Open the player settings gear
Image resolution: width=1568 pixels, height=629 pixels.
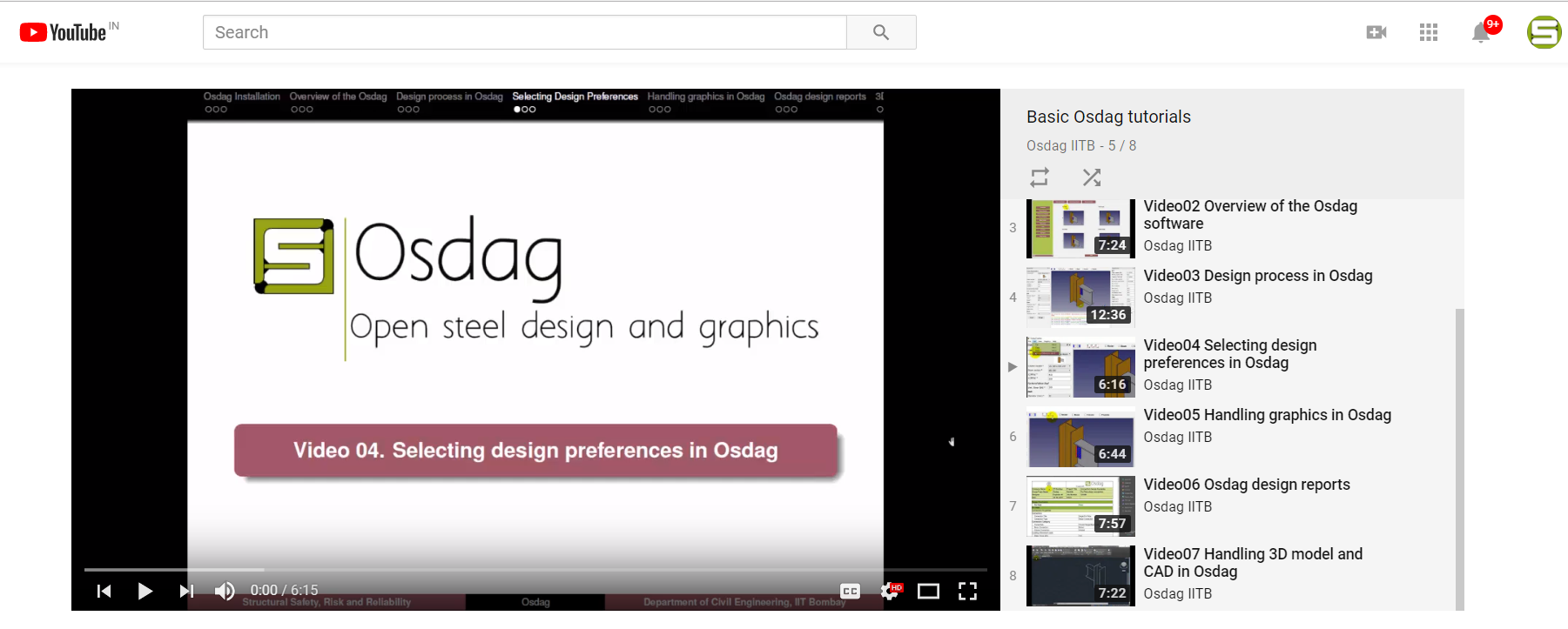(x=889, y=591)
